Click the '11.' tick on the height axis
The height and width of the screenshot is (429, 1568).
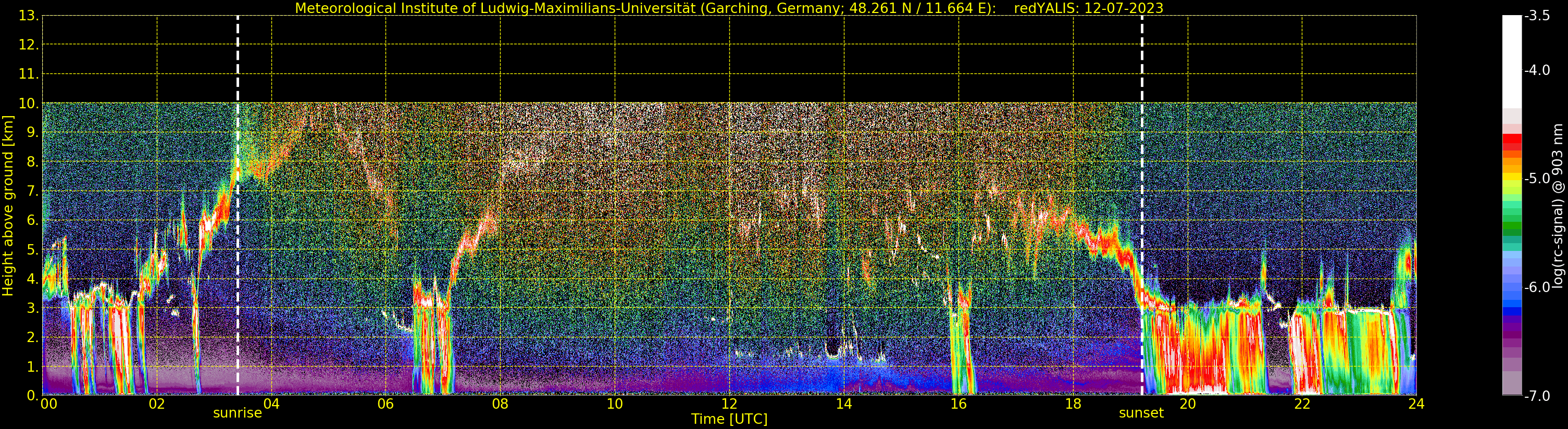coord(29,74)
